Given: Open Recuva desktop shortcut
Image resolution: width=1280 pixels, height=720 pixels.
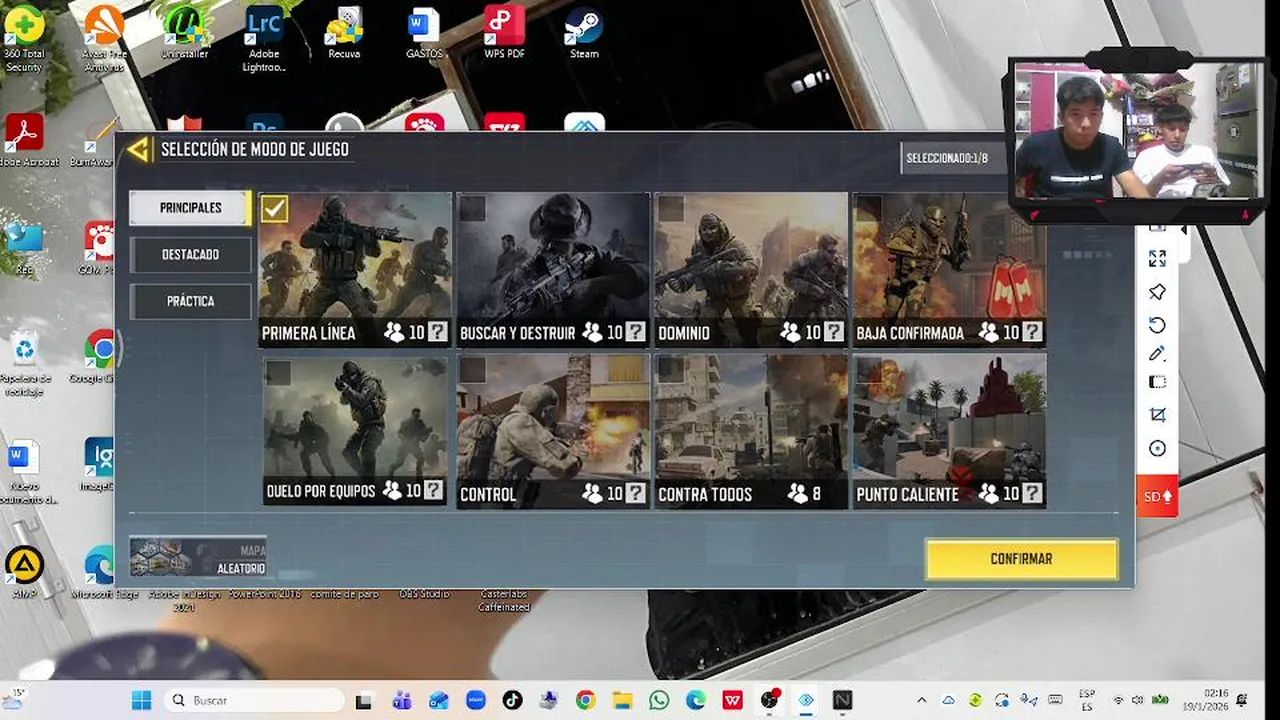Looking at the screenshot, I should click(x=344, y=33).
